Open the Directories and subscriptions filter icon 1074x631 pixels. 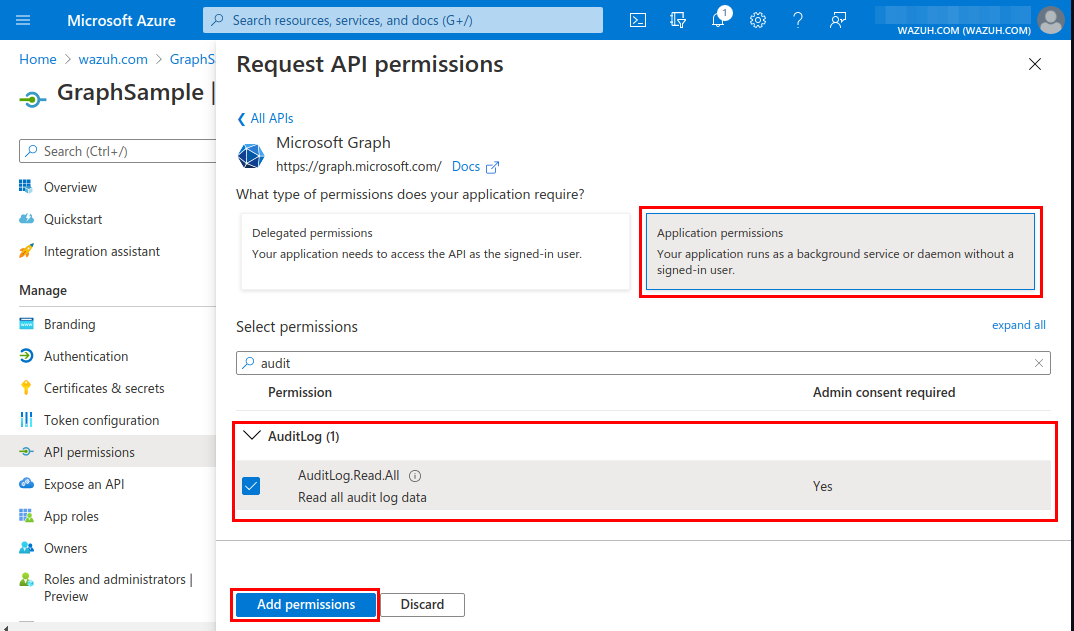pos(678,20)
